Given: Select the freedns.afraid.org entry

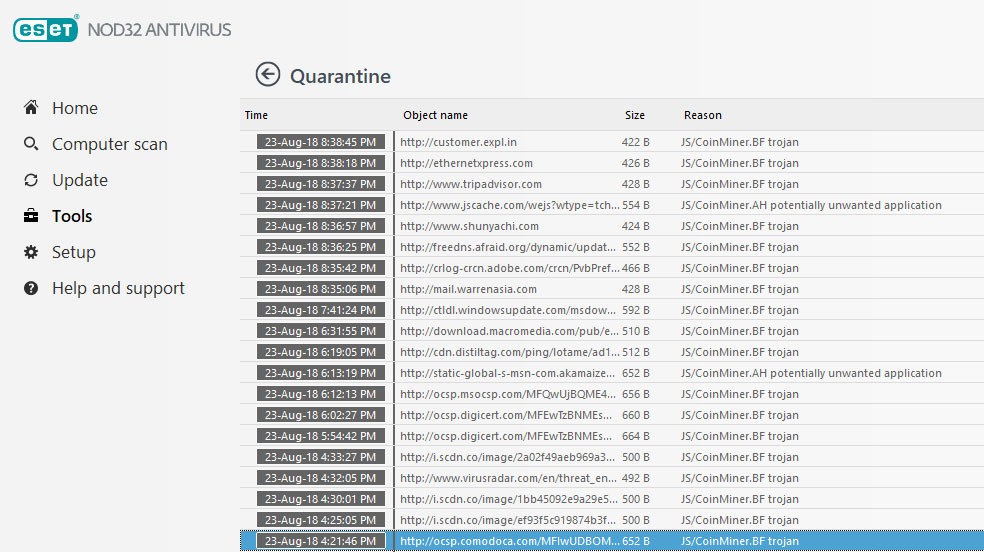Looking at the screenshot, I should coord(612,247).
